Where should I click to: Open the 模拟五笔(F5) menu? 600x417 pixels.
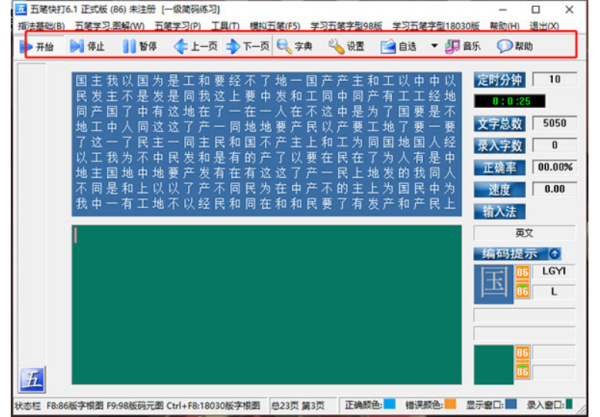275,26
